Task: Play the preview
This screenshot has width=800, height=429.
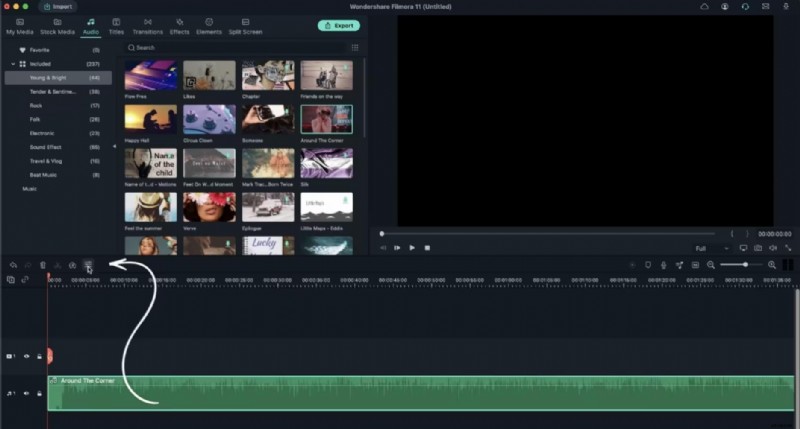Action: pyautogui.click(x=412, y=248)
